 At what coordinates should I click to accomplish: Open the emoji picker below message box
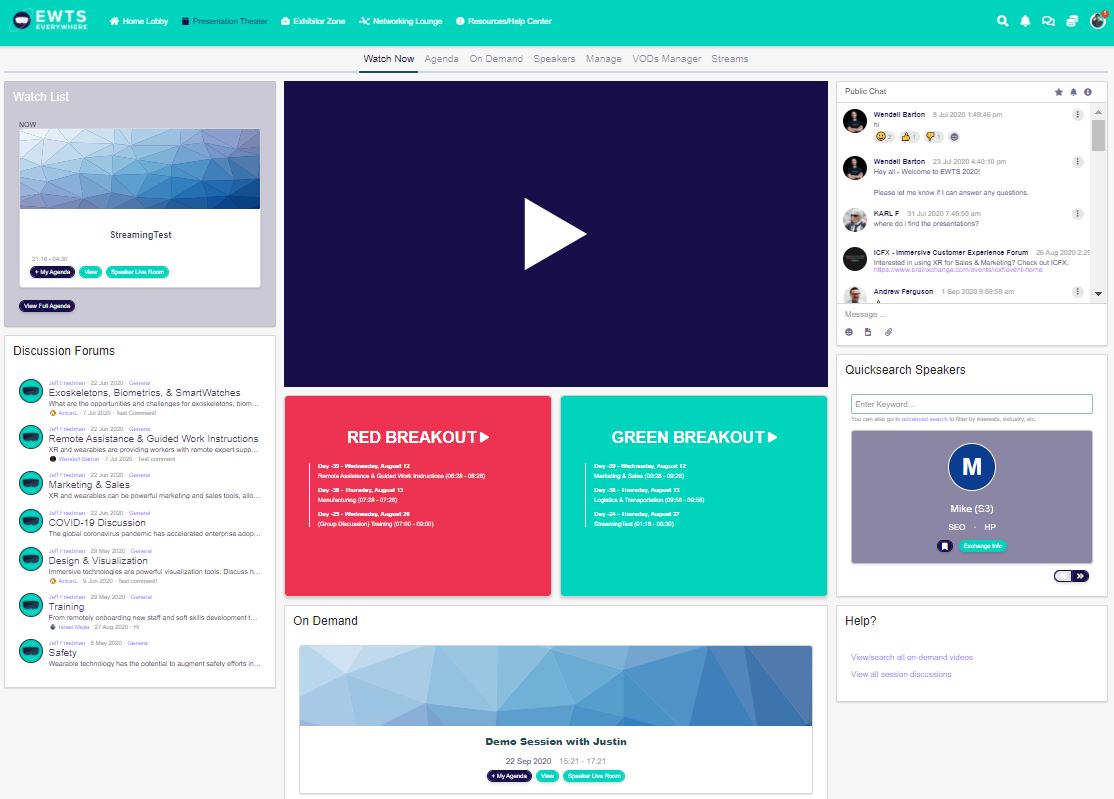pyautogui.click(x=849, y=332)
